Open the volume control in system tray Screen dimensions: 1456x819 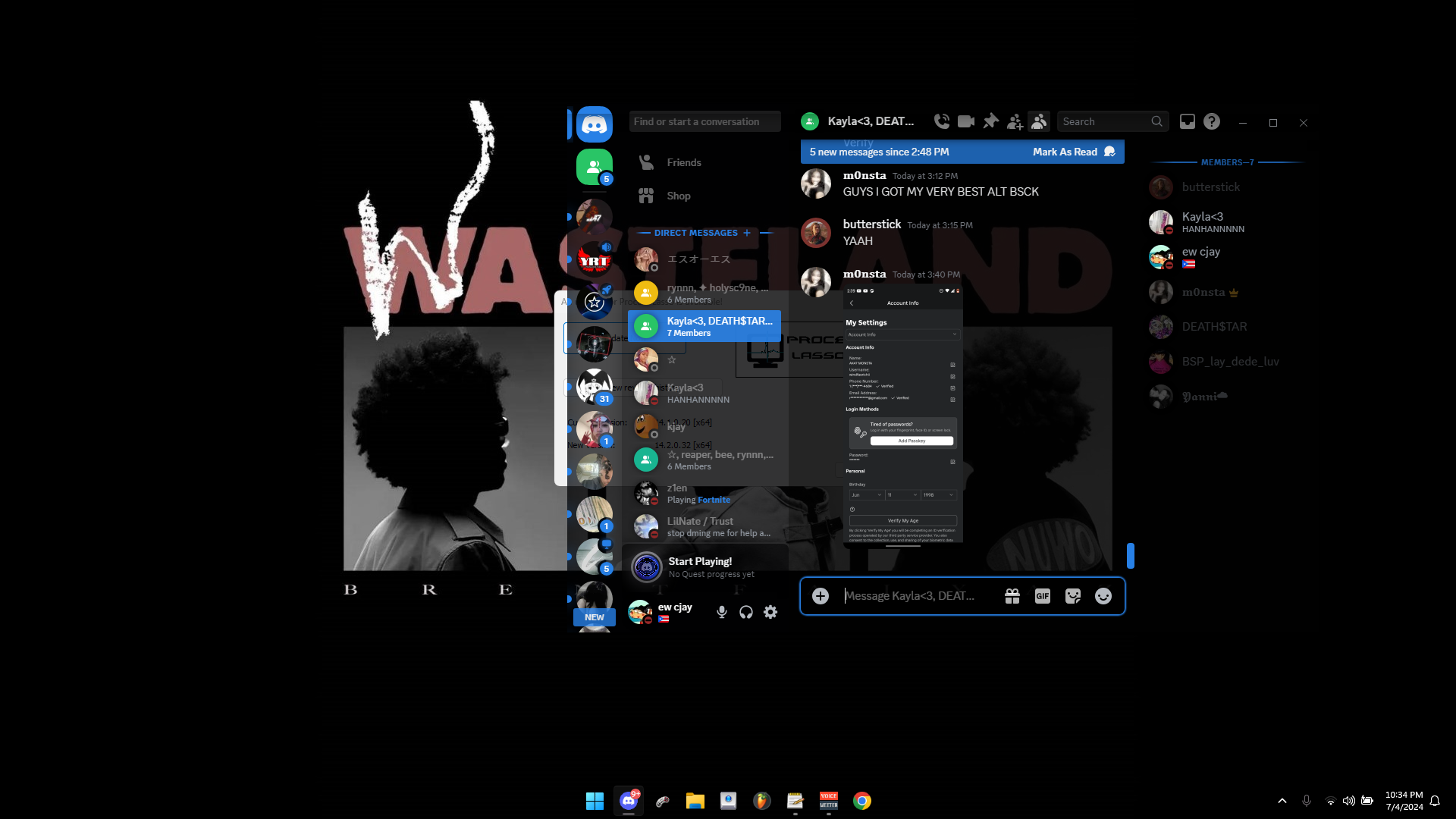(1349, 801)
